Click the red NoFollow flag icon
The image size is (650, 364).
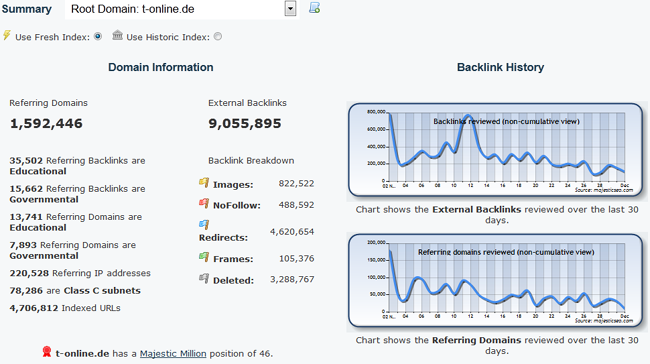[x=204, y=203]
